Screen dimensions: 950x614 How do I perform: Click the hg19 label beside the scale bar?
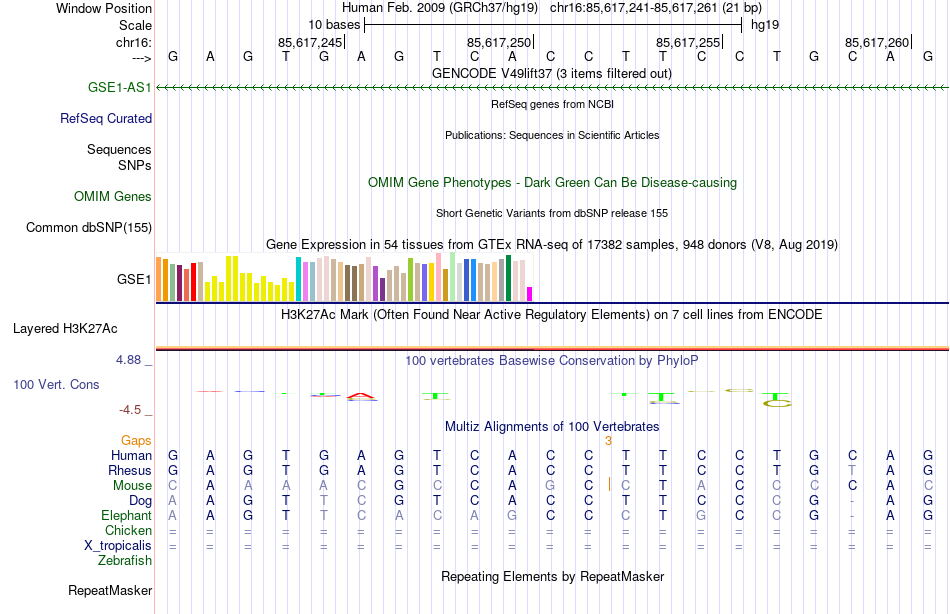pos(765,25)
